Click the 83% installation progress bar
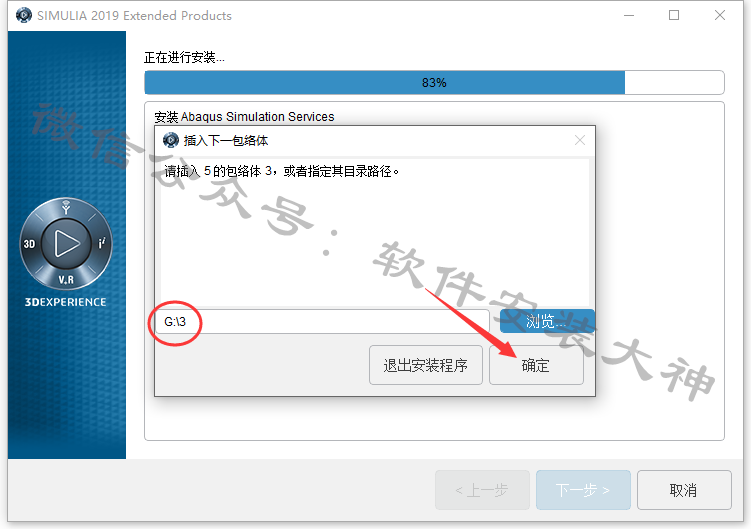751x529 pixels. coord(434,82)
